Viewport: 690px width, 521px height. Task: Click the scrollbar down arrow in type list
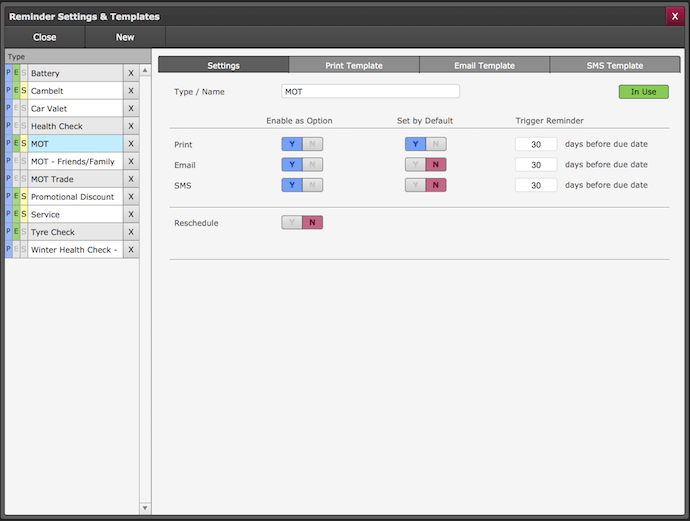(x=145, y=508)
